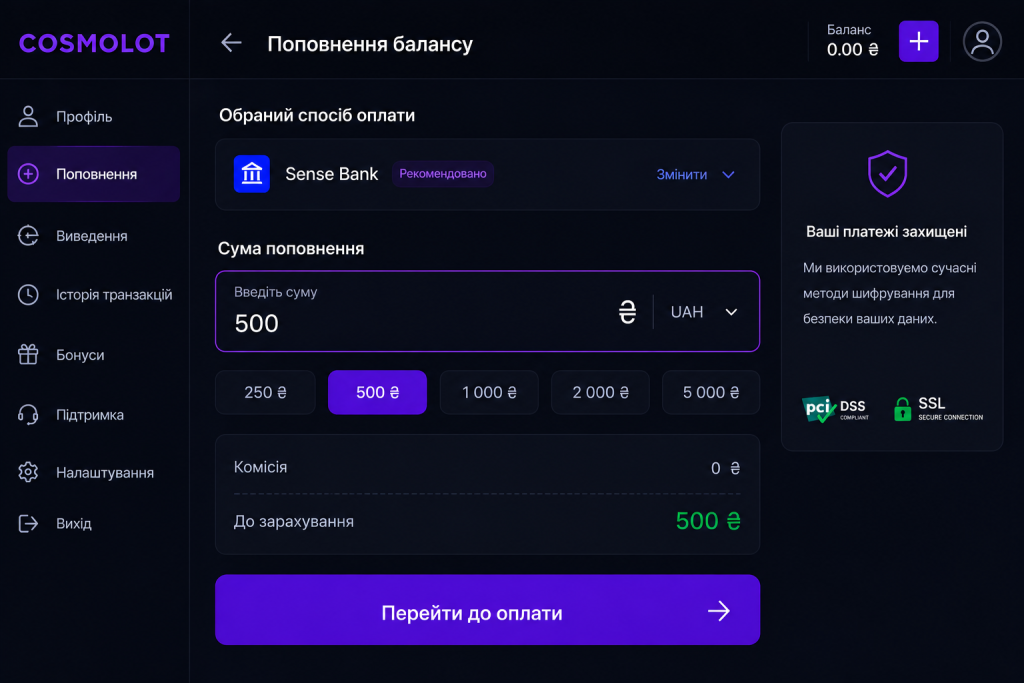Open the Виведення sidebar item
This screenshot has width=1024, height=683.
point(93,236)
